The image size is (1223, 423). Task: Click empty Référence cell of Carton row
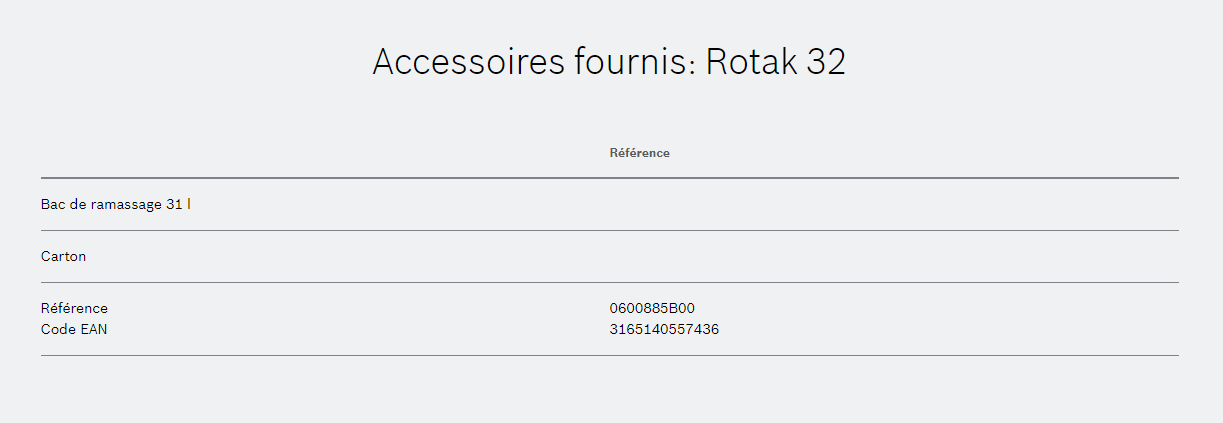point(894,256)
